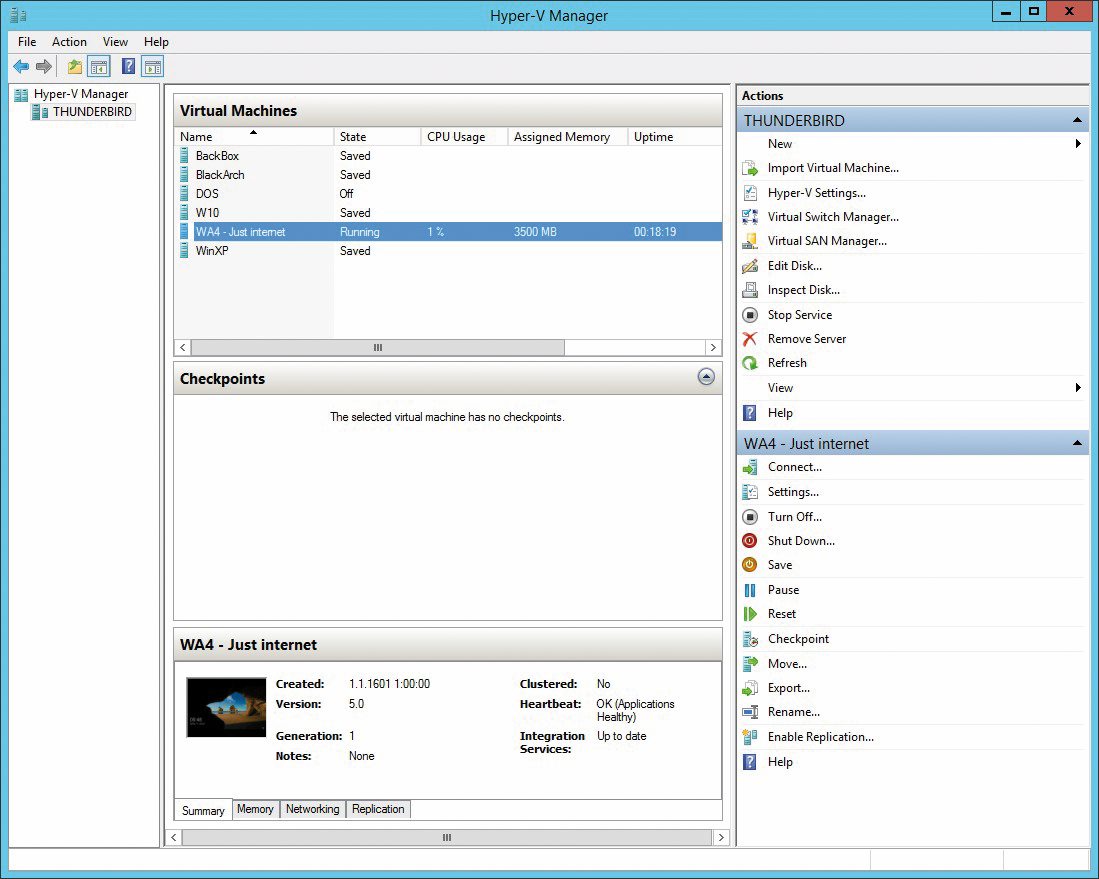This screenshot has height=879, width=1099.
Task: Click Import Virtual Machine icon
Action: 750,168
